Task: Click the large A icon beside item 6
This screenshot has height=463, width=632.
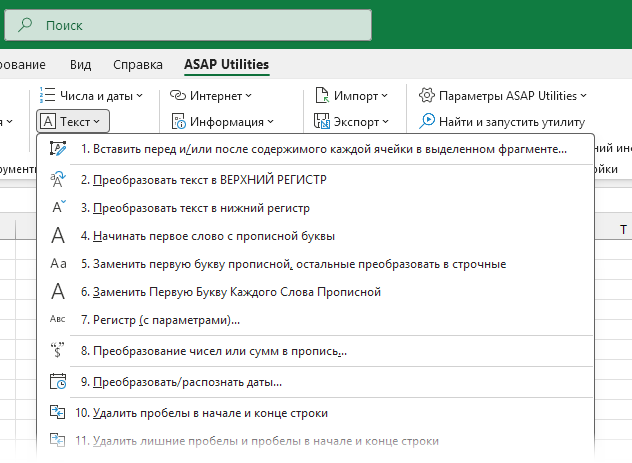Action: point(58,291)
